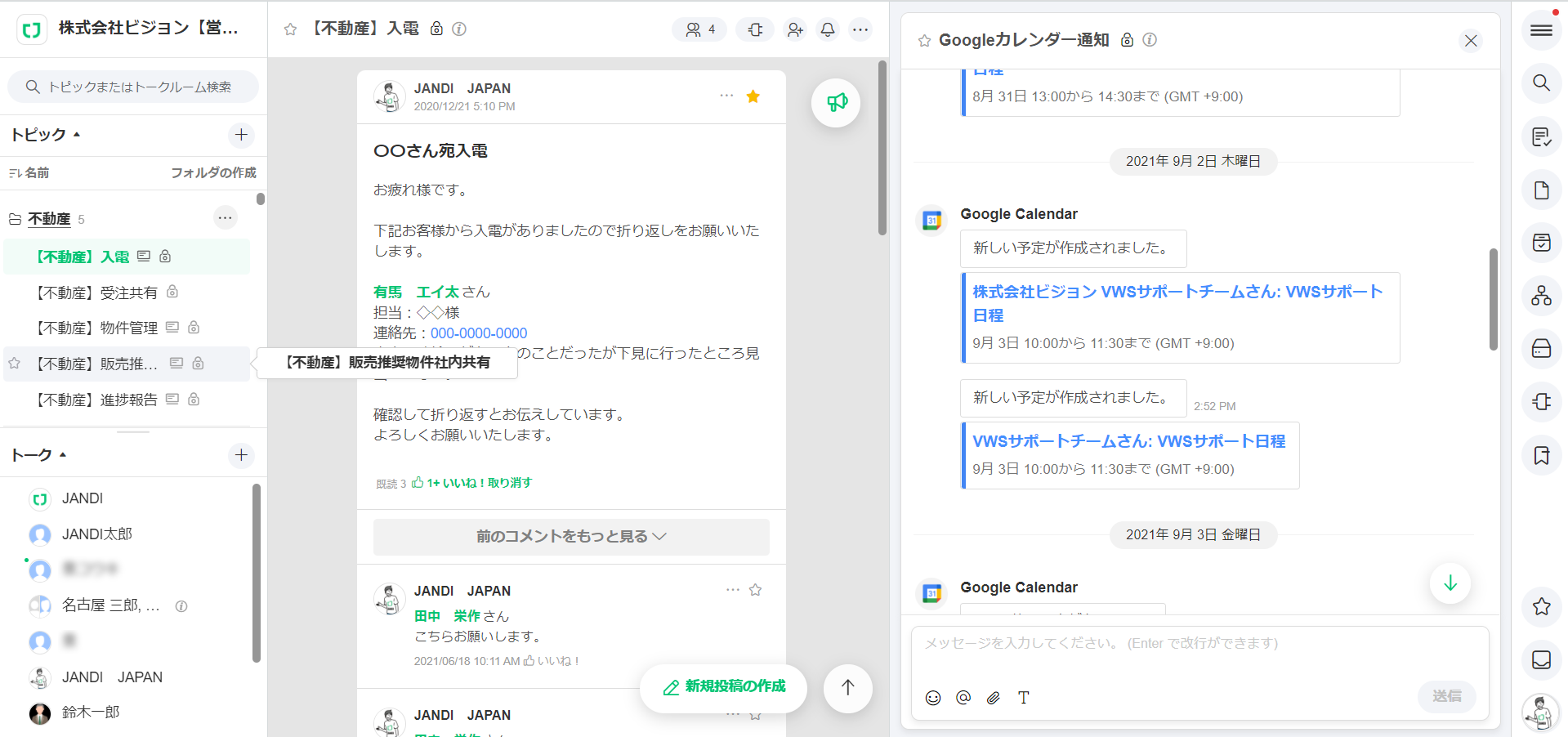Open group chat 名古屋 三郎

110,605
